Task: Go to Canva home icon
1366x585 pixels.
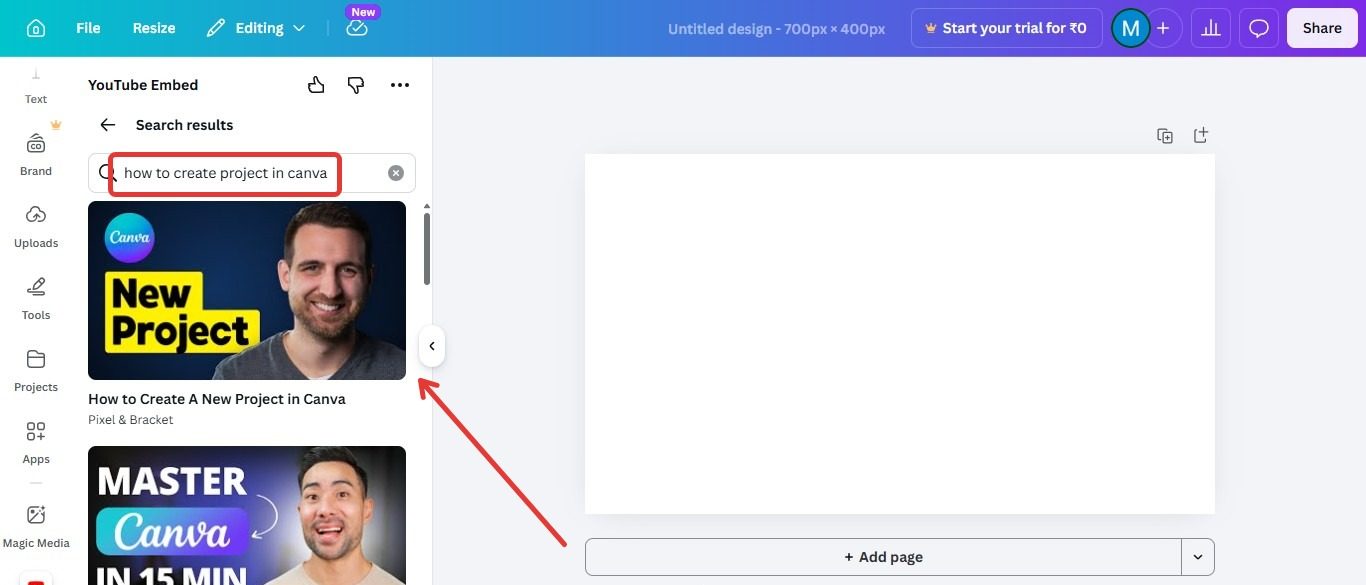Action: (36, 28)
